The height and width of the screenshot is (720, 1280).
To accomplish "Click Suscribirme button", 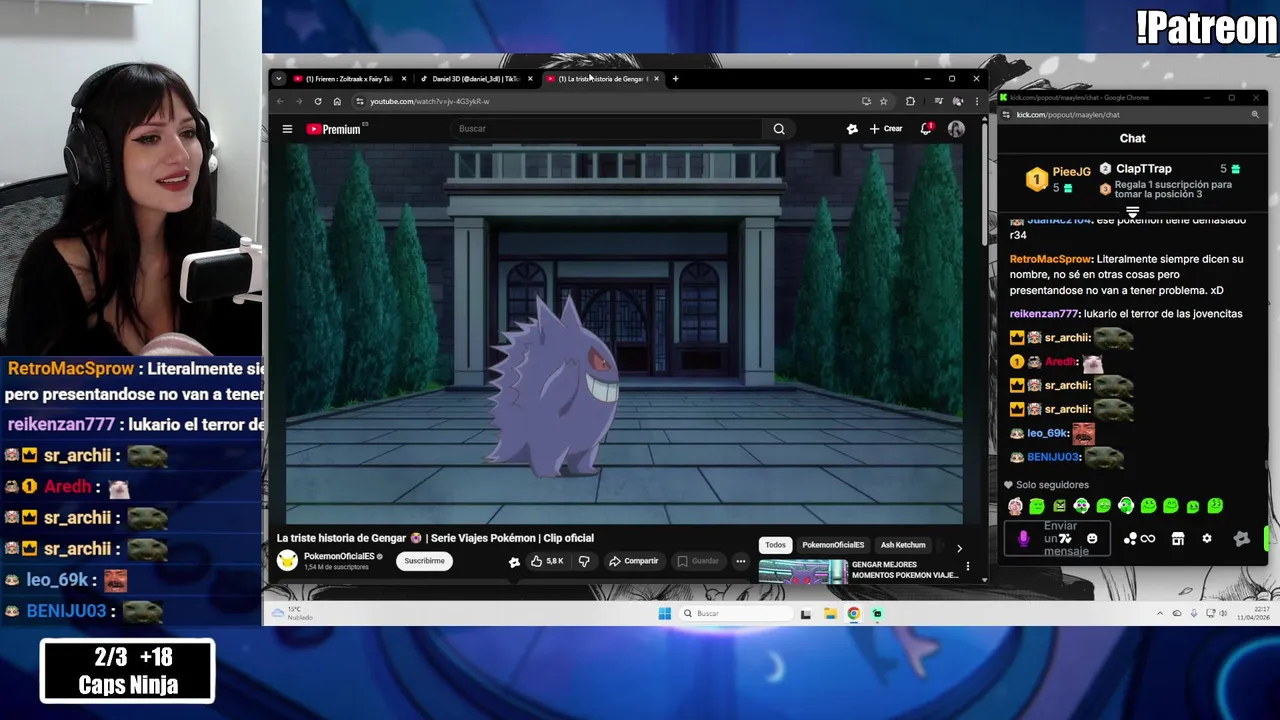I will (x=424, y=561).
